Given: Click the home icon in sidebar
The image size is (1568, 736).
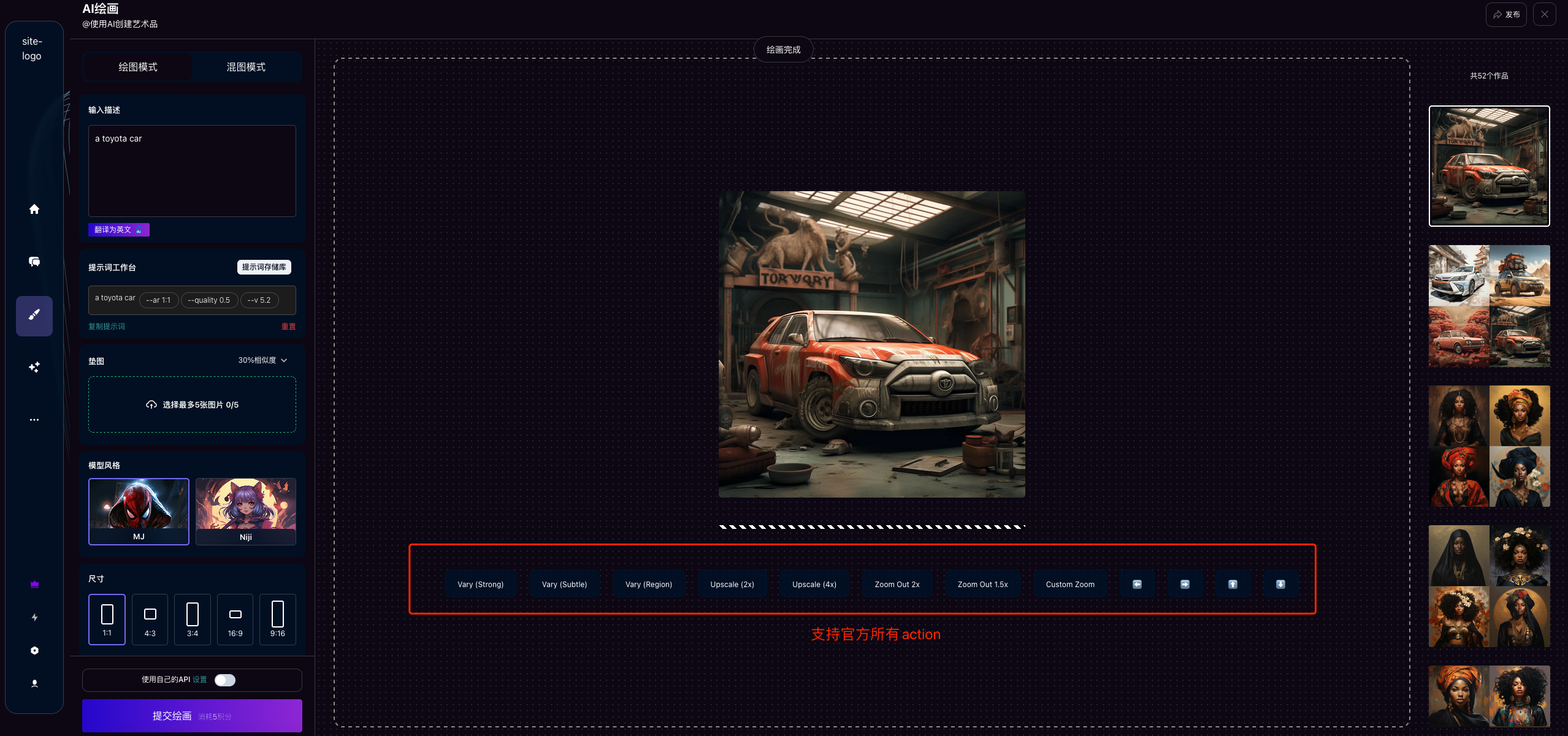Looking at the screenshot, I should point(34,209).
